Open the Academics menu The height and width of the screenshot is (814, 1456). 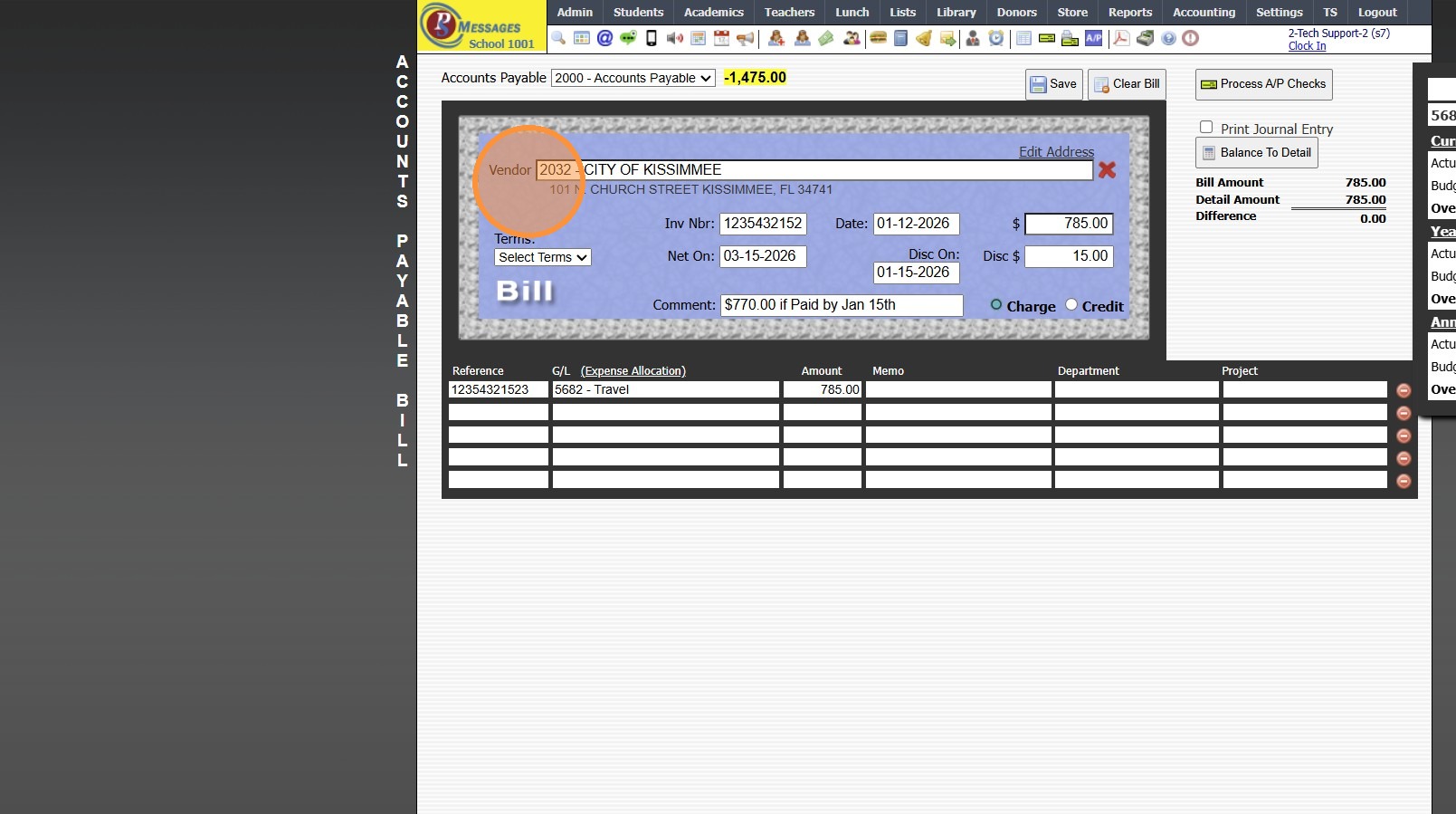[713, 12]
